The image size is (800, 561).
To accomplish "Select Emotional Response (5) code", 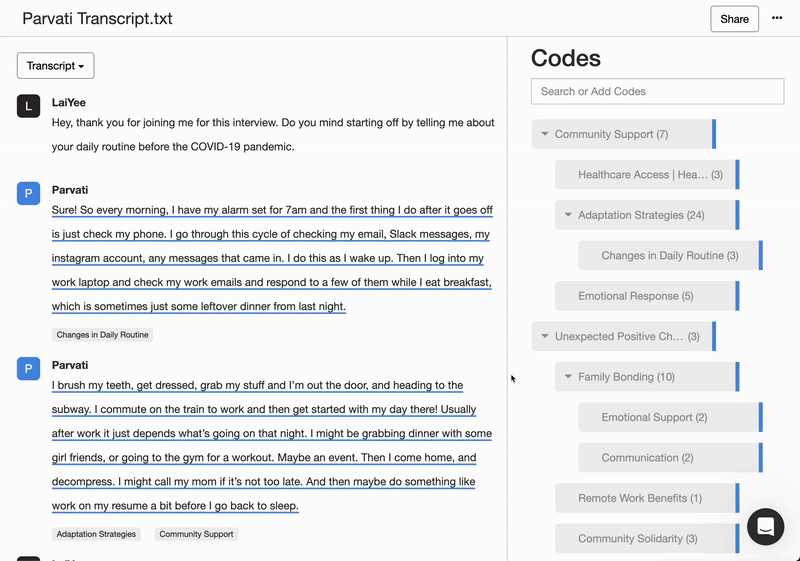I will tap(647, 296).
